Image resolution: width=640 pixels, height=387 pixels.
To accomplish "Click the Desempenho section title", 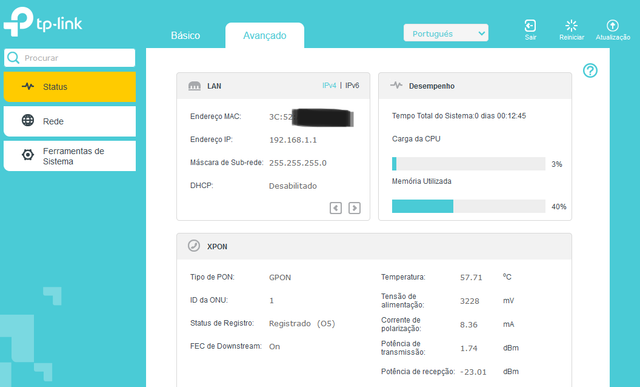I will coord(431,86).
